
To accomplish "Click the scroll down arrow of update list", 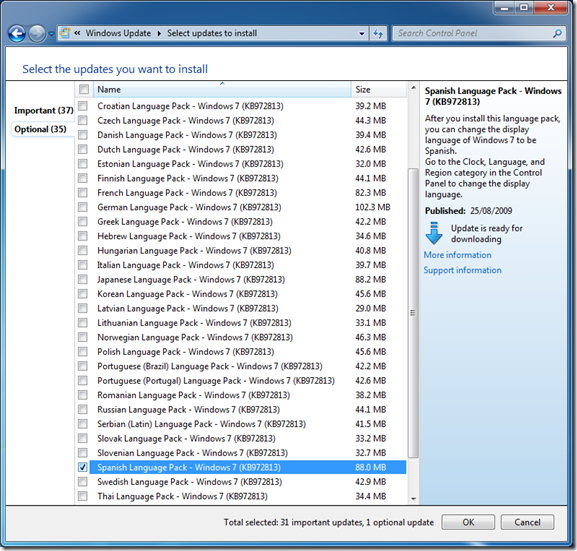I will click(x=413, y=499).
